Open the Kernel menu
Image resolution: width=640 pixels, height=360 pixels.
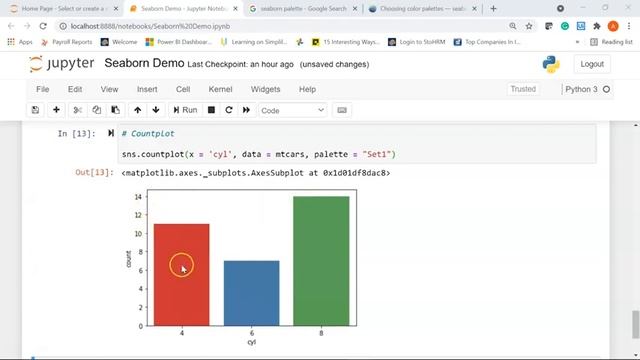[x=220, y=89]
